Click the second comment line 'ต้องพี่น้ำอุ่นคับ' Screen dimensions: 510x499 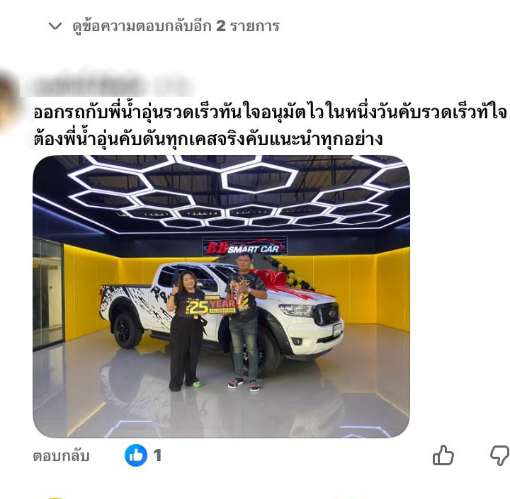tap(207, 138)
